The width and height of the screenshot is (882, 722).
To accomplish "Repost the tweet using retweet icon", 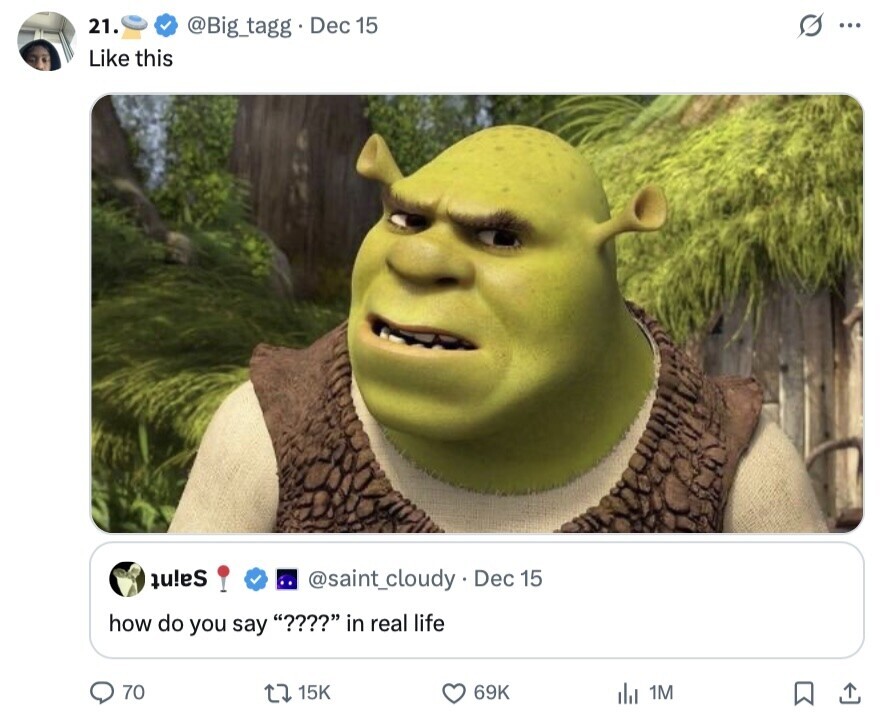I will pyautogui.click(x=277, y=692).
